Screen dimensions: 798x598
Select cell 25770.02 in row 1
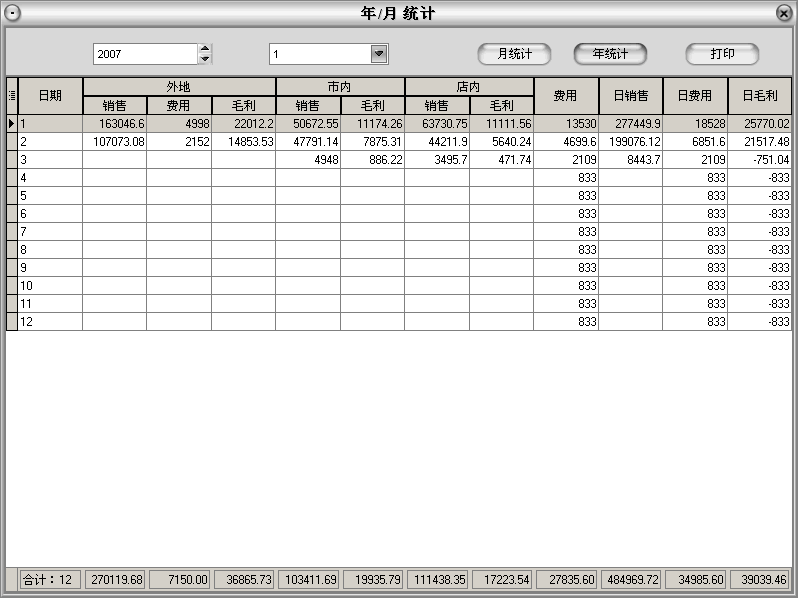click(759, 124)
